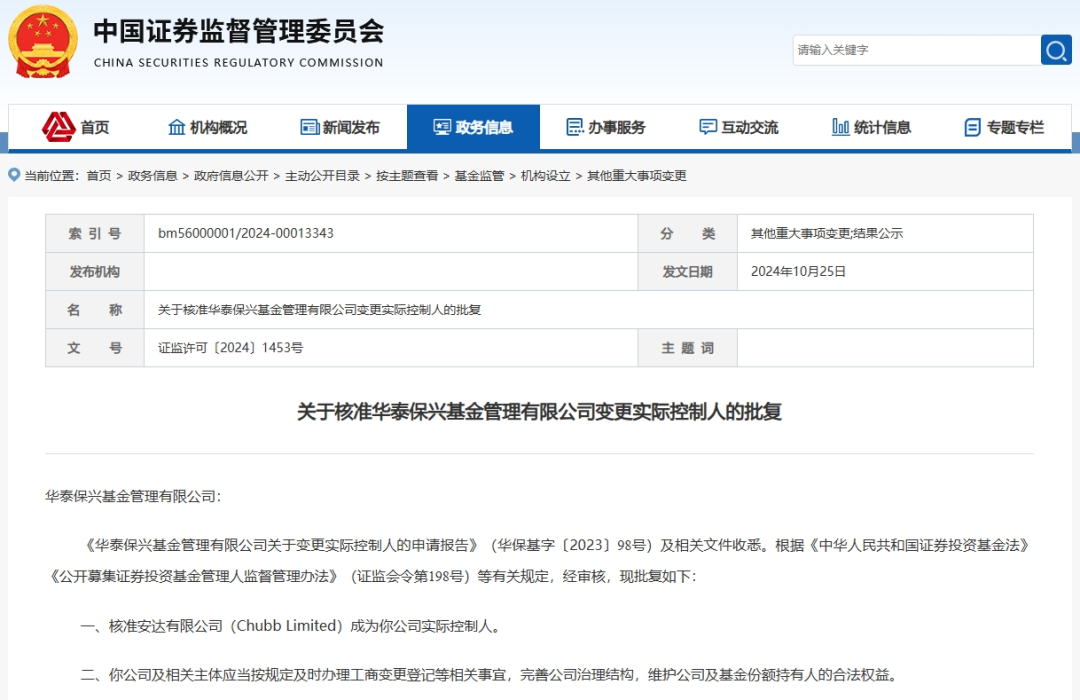1080x700 pixels.
Task: Click the search magnifier button
Action: (x=1055, y=50)
